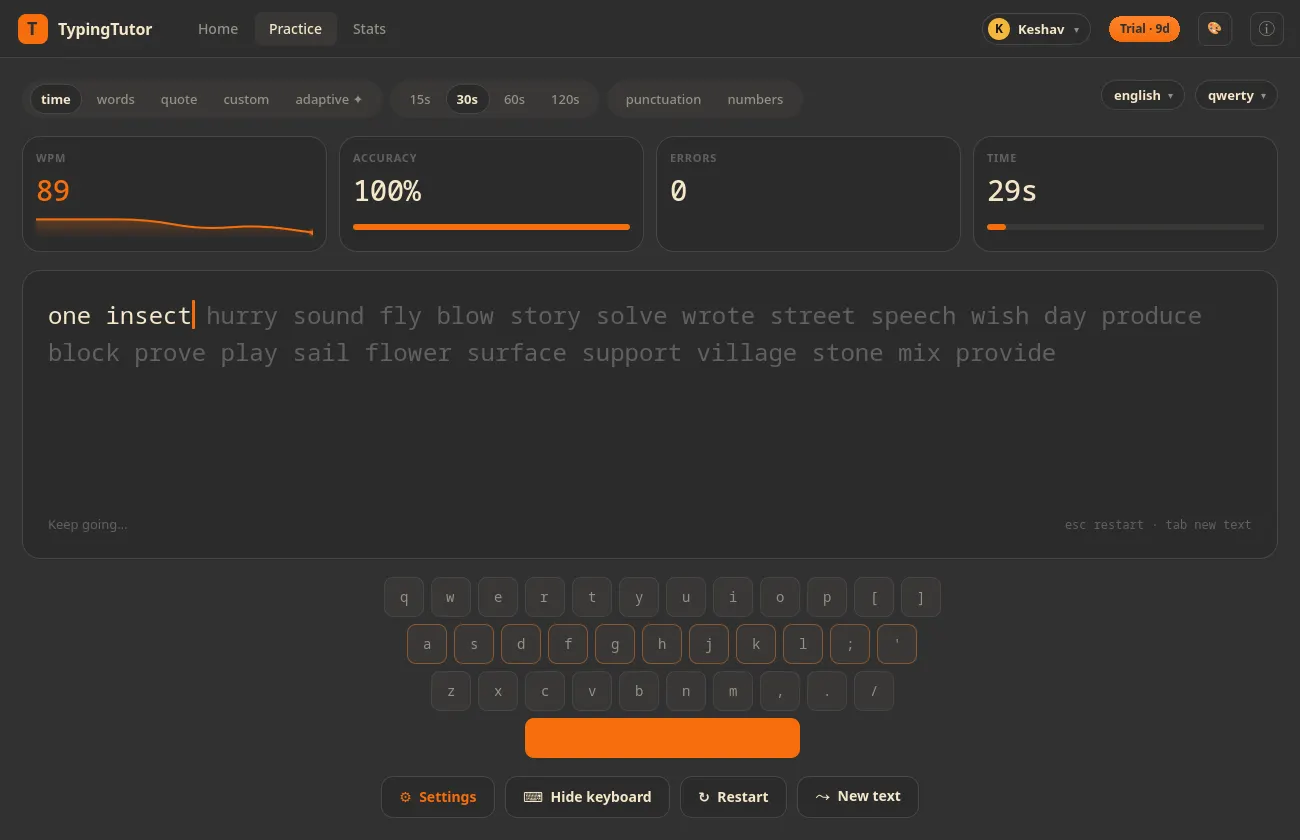
Task: Set duration to 120s
Action: 565,99
